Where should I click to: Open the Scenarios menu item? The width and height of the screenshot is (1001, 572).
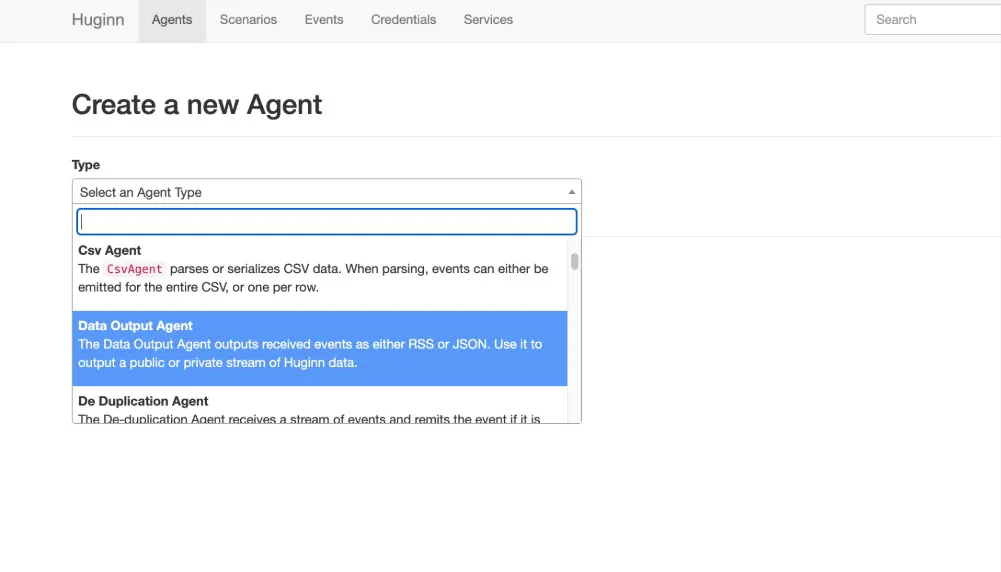248,20
